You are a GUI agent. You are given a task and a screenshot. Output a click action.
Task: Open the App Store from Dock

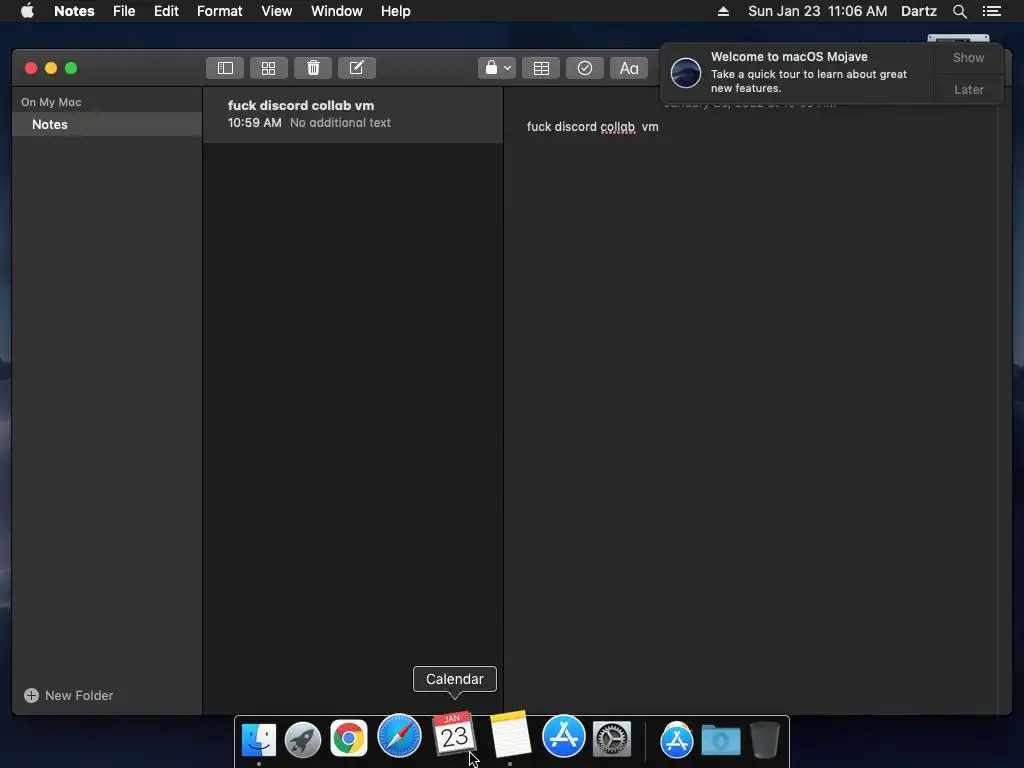click(x=564, y=736)
